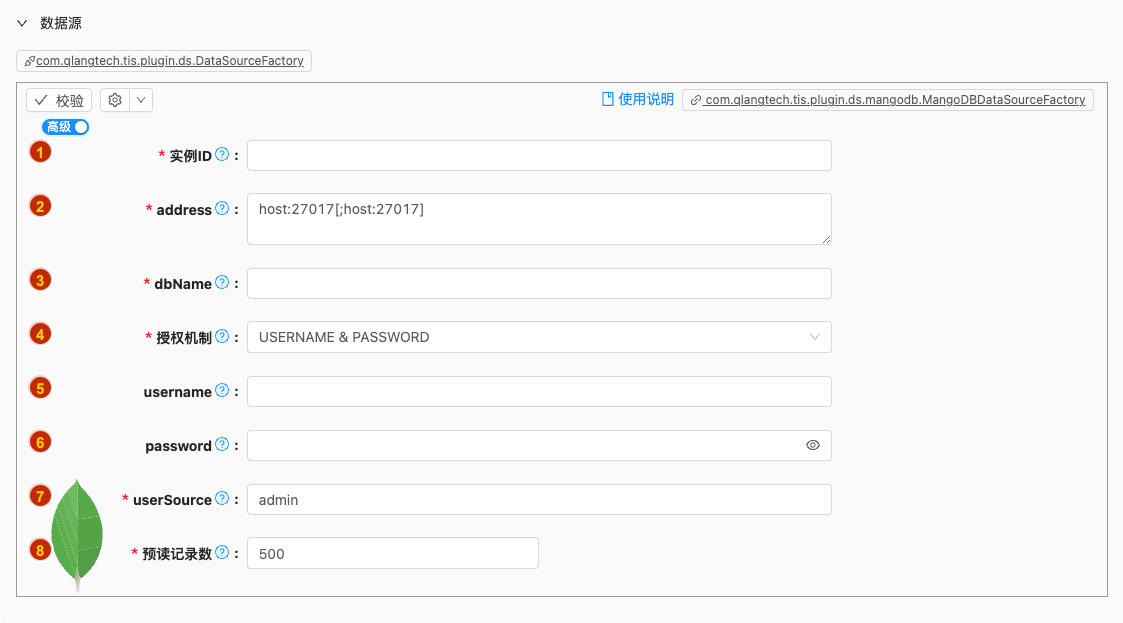
Task: Open the MangoDBDataSourceFactory class link
Action: pos(888,100)
